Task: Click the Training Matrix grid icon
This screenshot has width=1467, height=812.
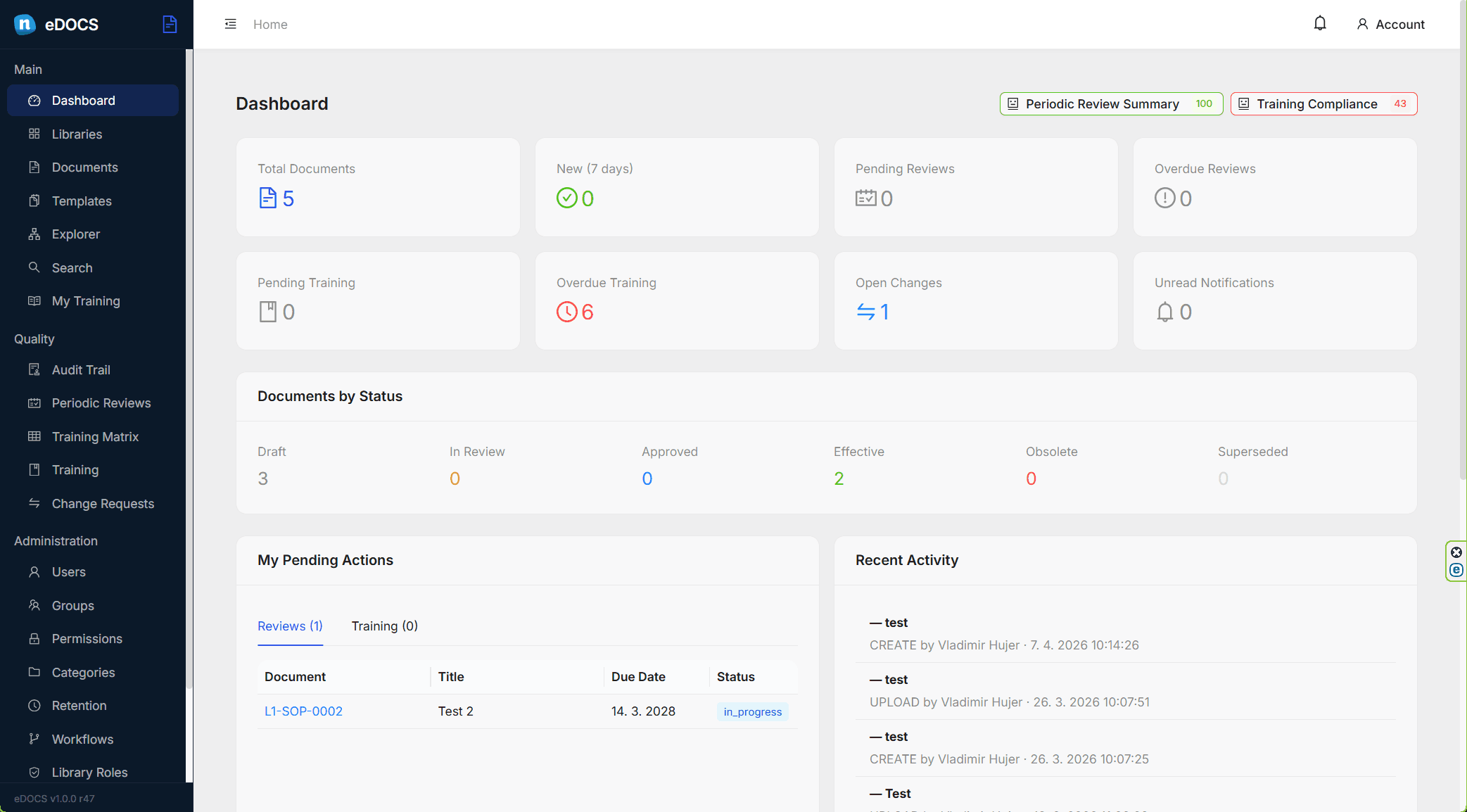Action: tap(34, 436)
